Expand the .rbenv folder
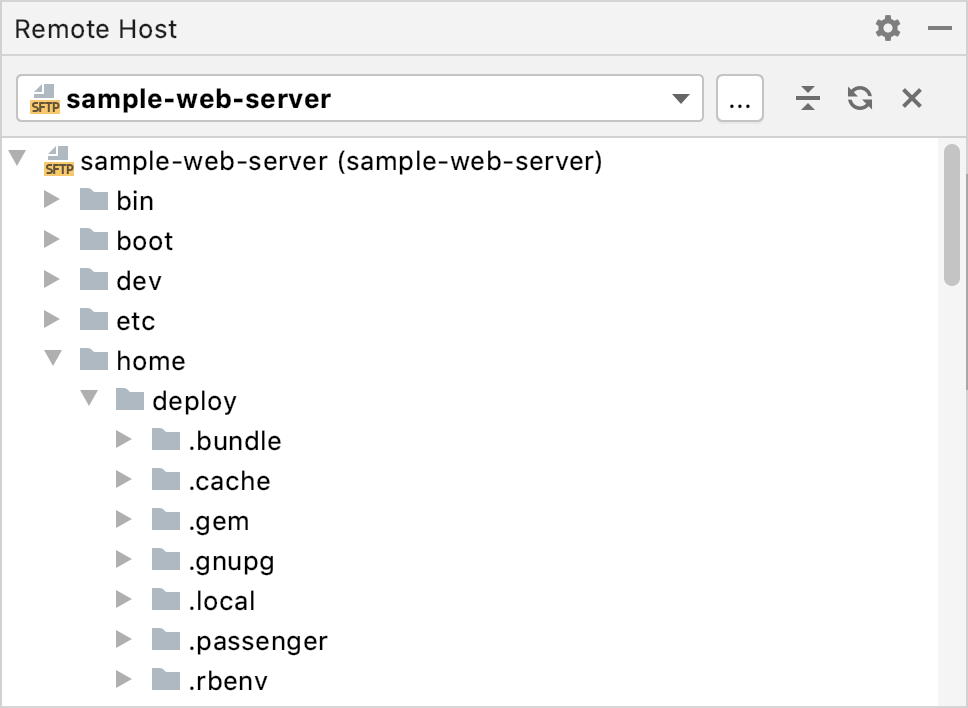This screenshot has height=708, width=968. [124, 680]
